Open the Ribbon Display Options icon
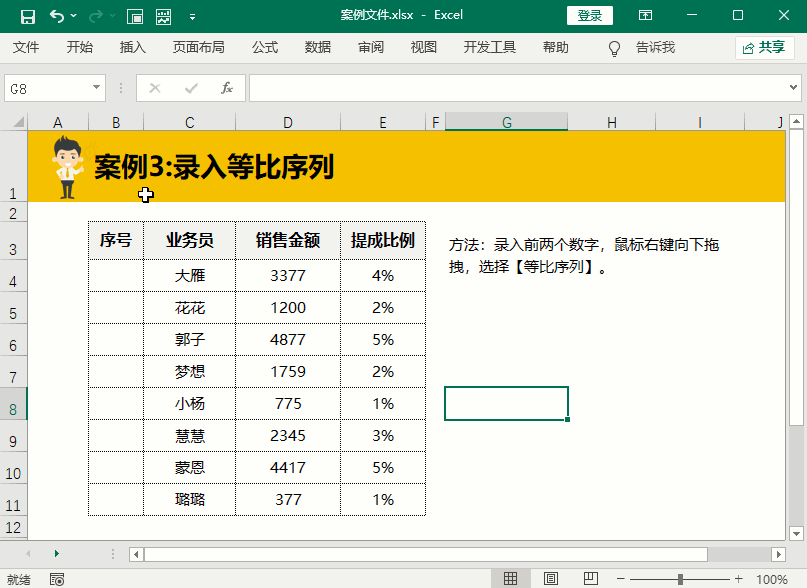807x588 pixels. click(x=646, y=16)
